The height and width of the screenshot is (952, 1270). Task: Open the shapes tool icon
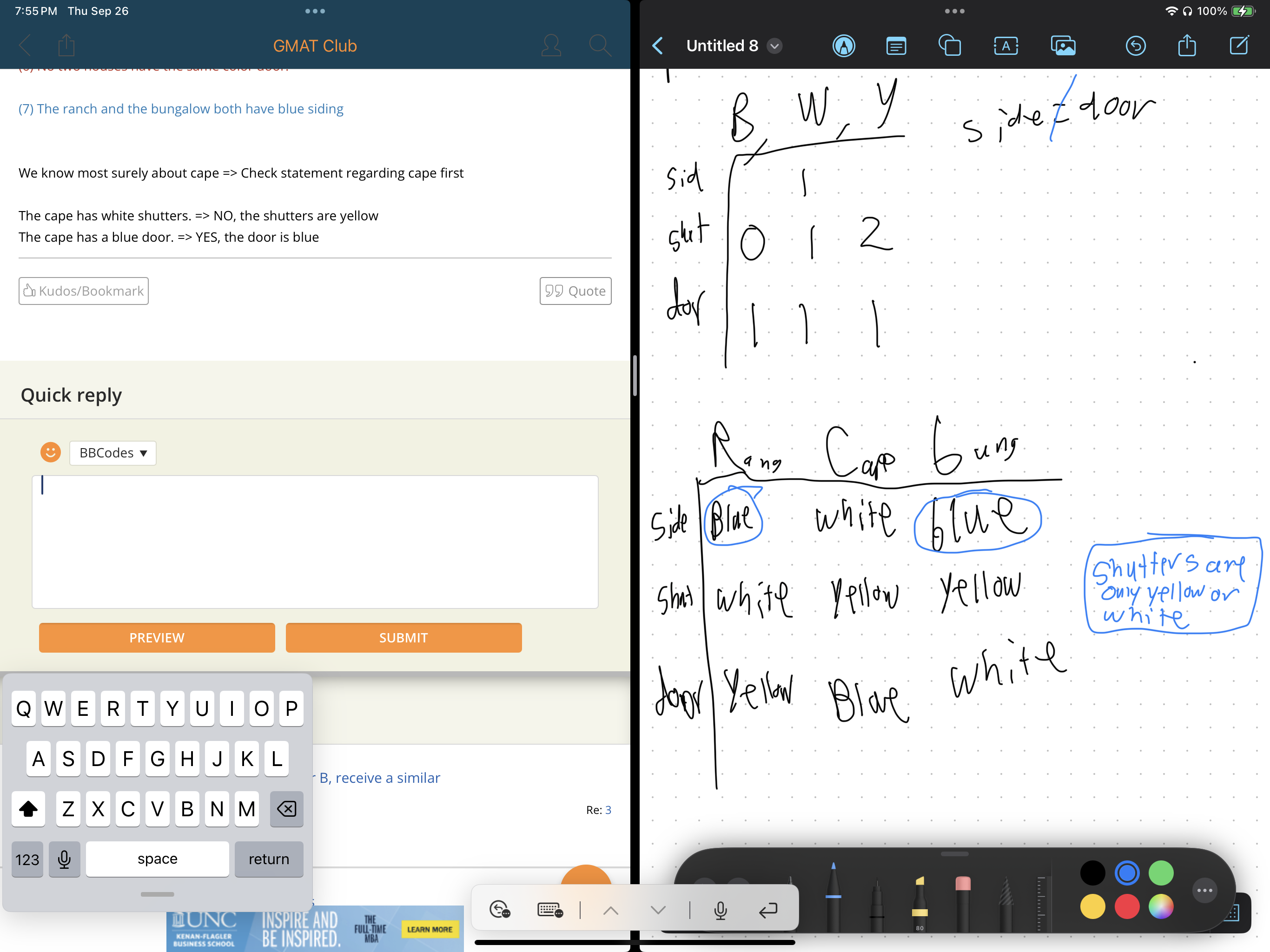[x=950, y=46]
